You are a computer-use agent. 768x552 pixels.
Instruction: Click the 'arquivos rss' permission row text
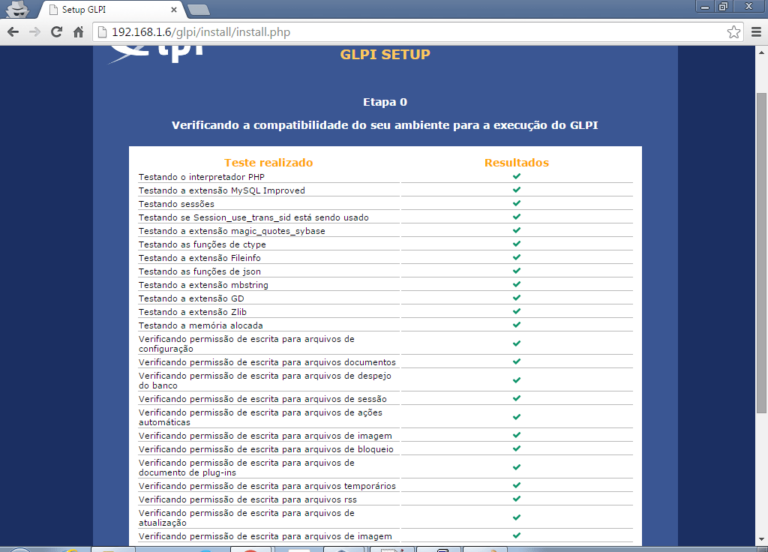click(x=247, y=500)
